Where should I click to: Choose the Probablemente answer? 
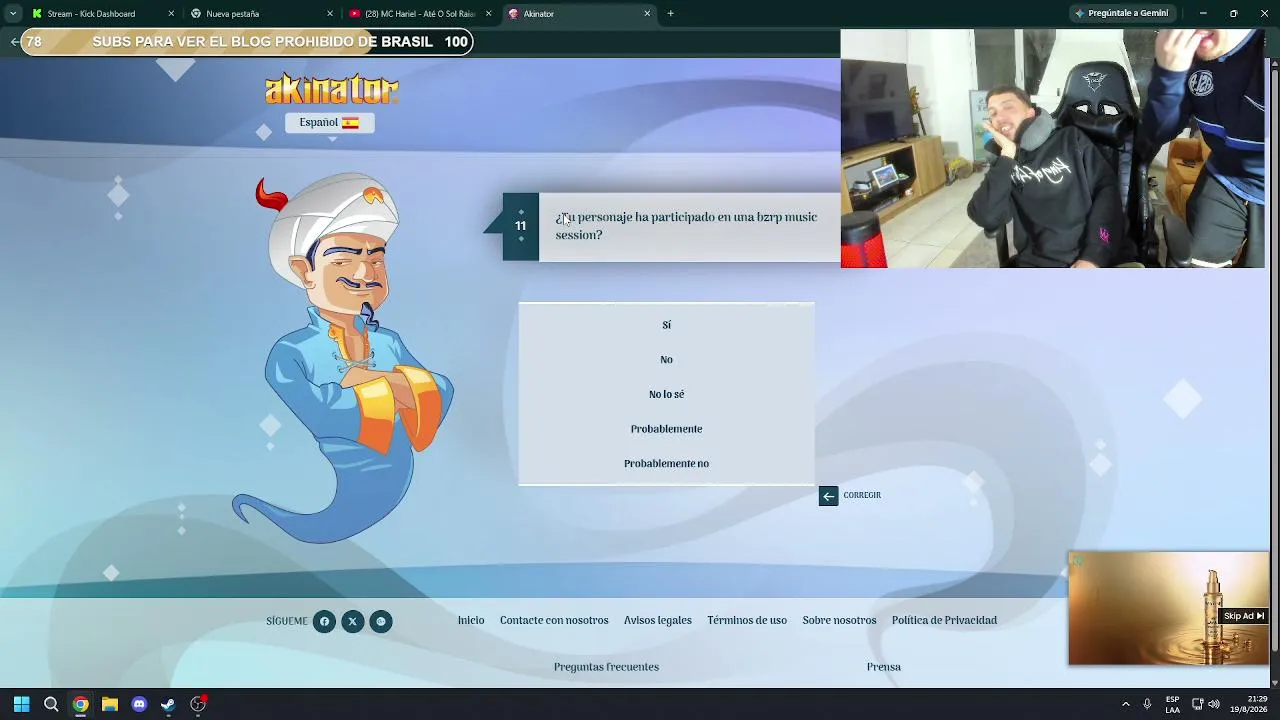click(666, 429)
